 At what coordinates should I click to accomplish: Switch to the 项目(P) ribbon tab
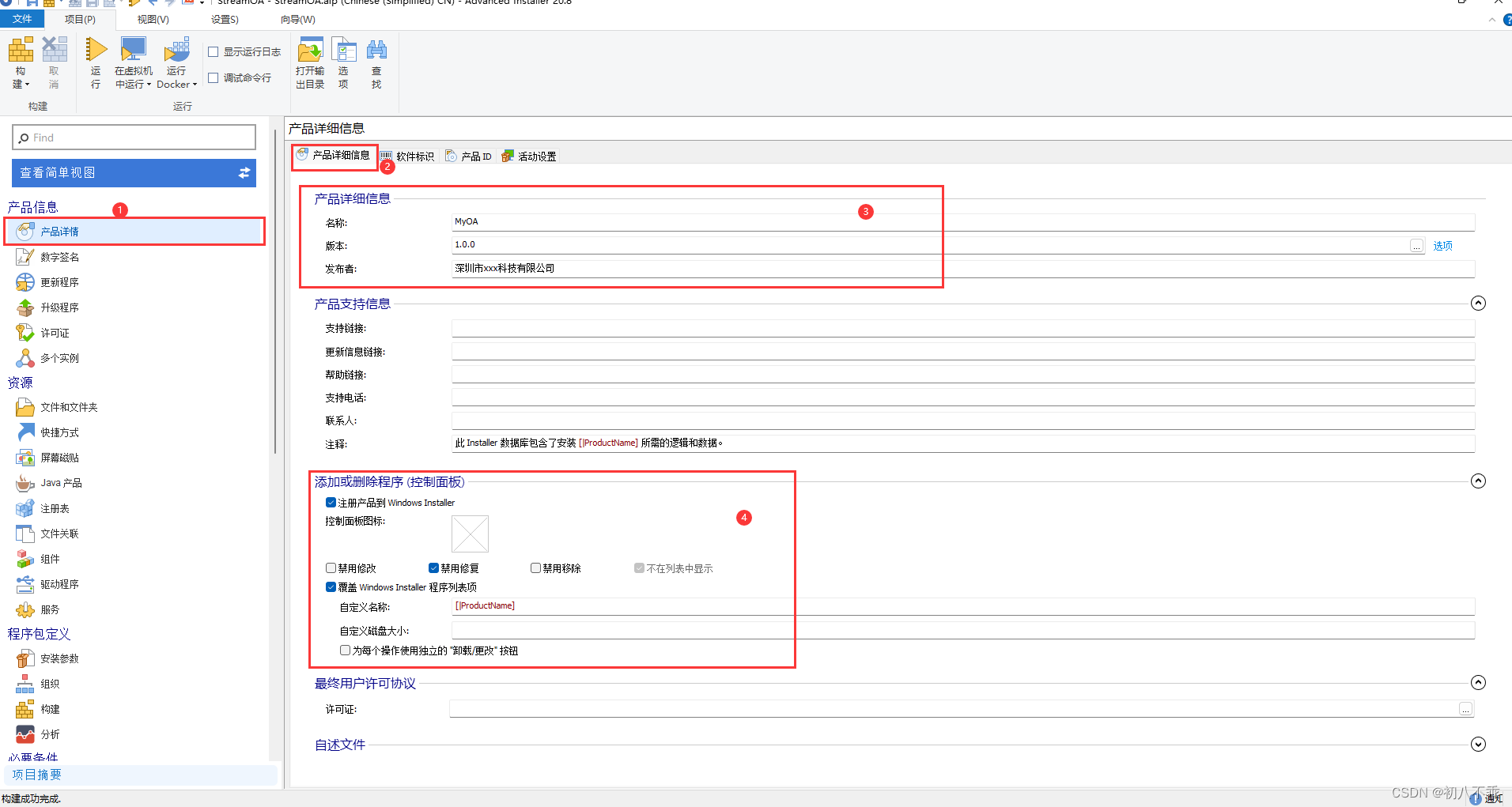pyautogui.click(x=80, y=19)
